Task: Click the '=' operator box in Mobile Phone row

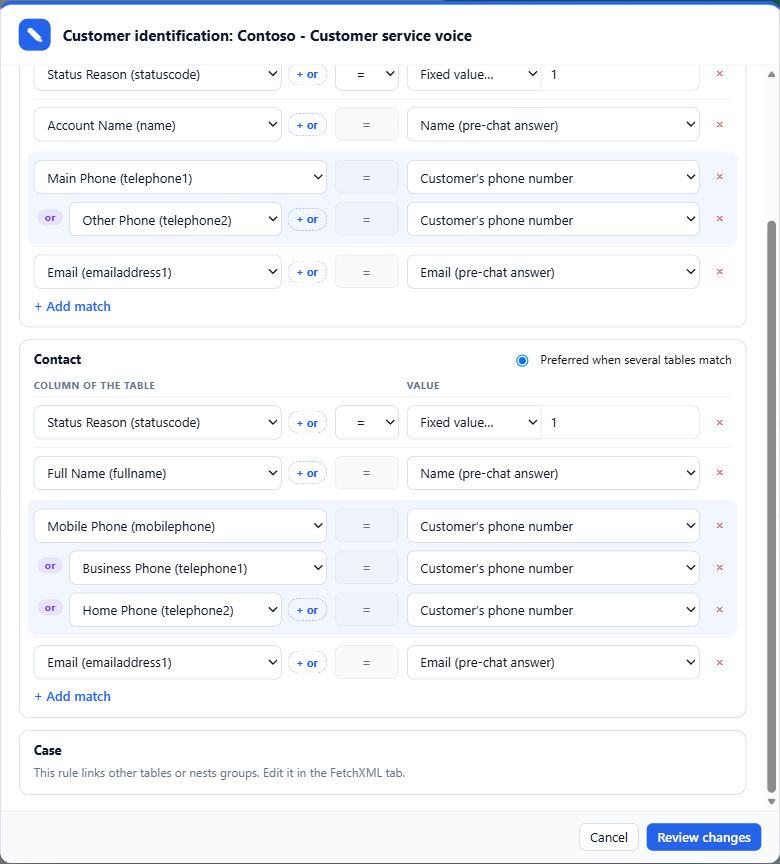Action: pyautogui.click(x=367, y=526)
